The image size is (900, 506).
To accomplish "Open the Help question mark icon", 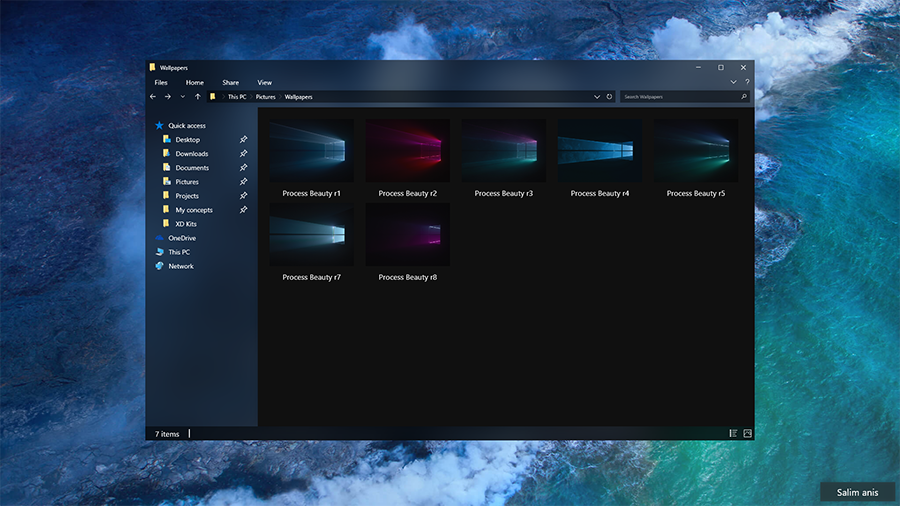I will (x=746, y=82).
